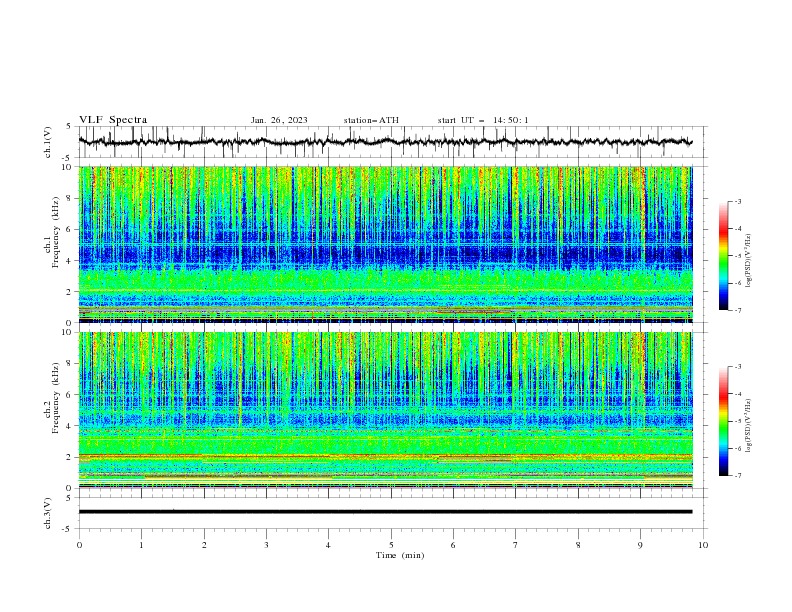Click the ch.1 "Frequency (kHz)" axis label
792x612 pixels.
click(56, 230)
